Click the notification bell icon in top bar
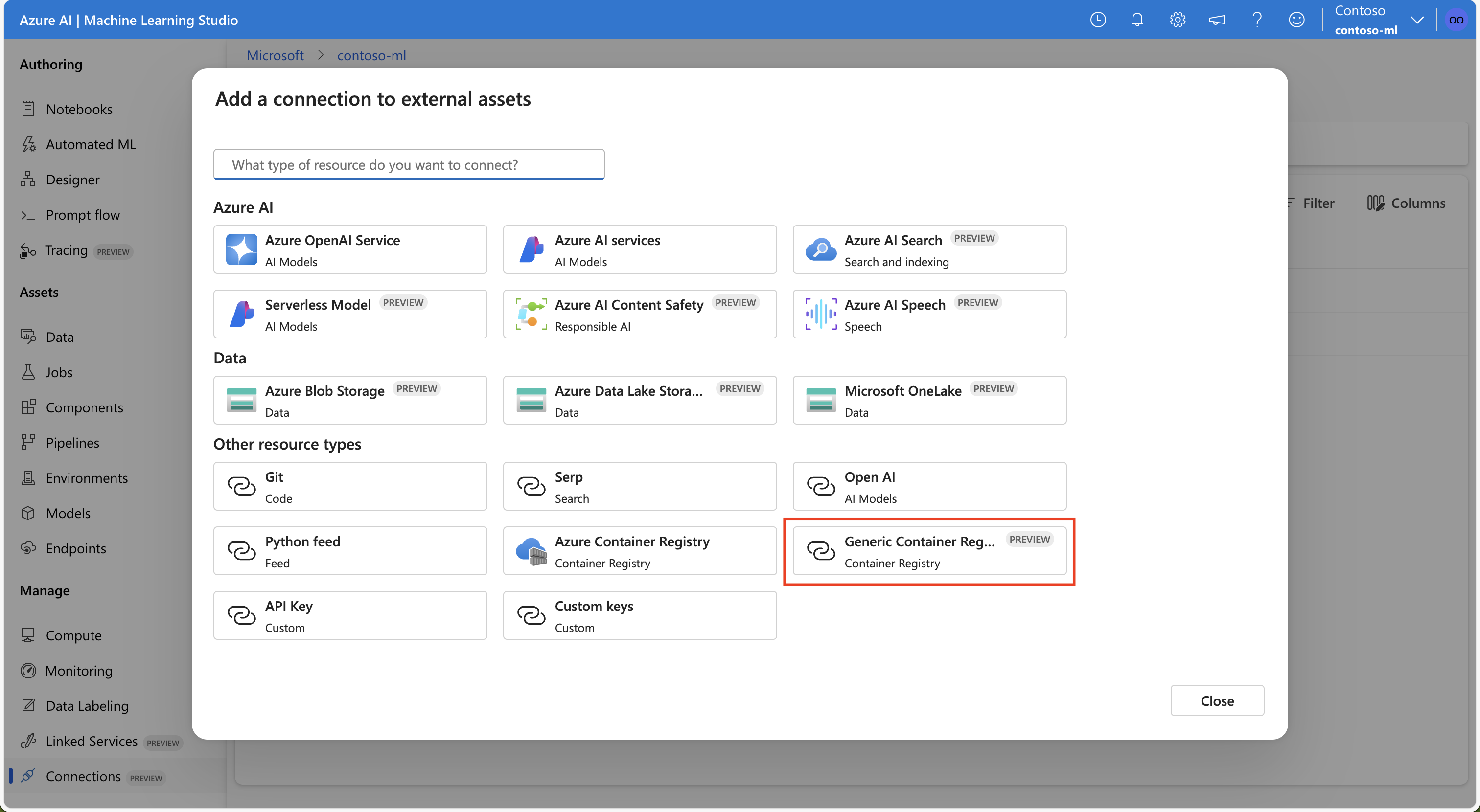This screenshot has width=1480, height=812. pos(1138,19)
